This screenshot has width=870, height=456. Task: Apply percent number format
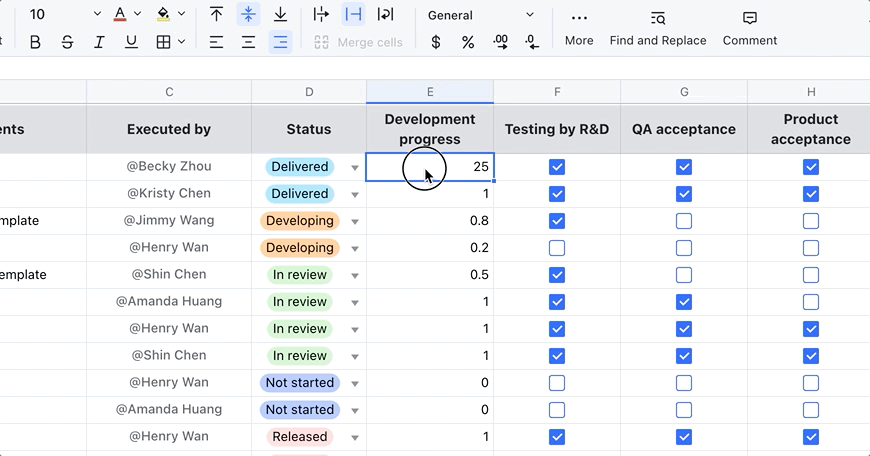tap(468, 42)
